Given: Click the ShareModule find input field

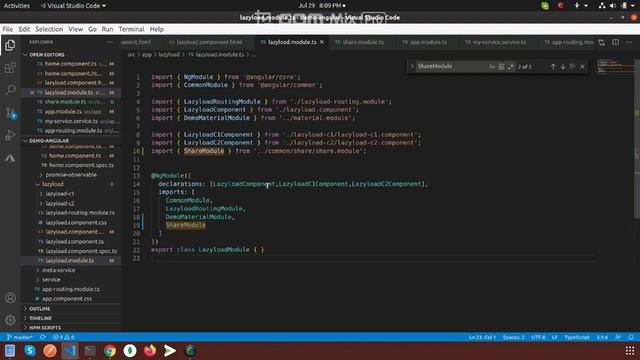Looking at the screenshot, I should (x=451, y=66).
